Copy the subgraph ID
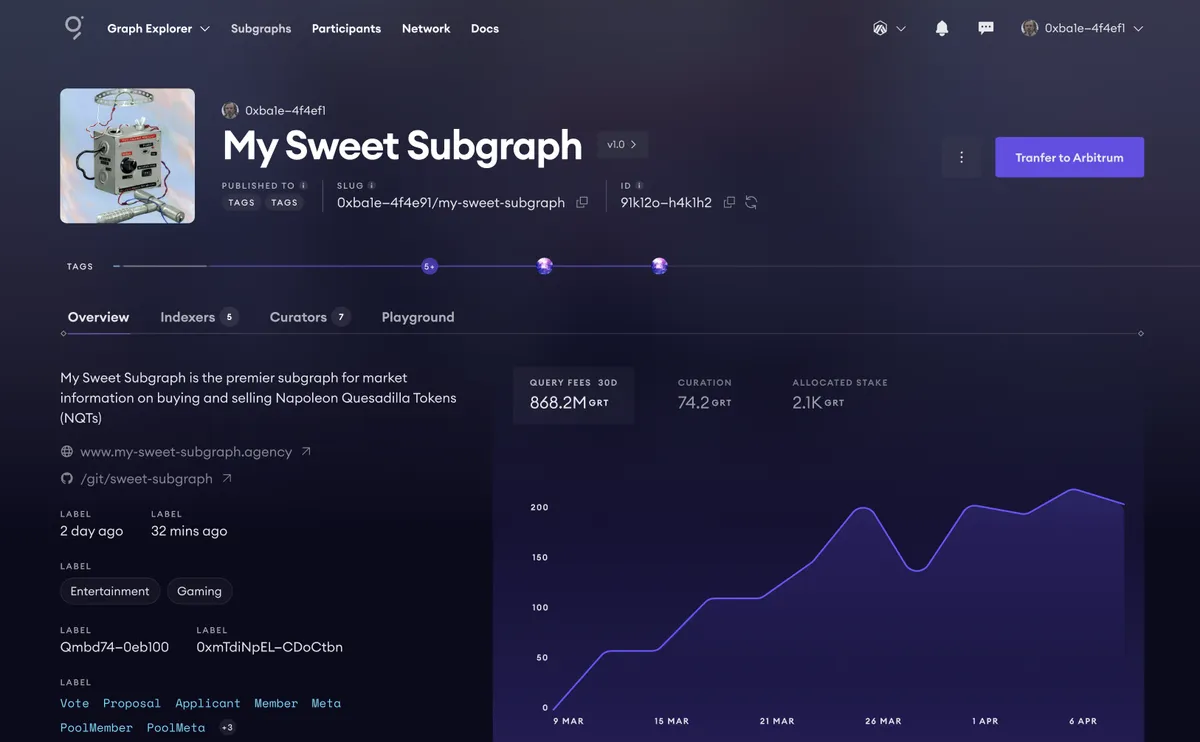 pos(729,203)
